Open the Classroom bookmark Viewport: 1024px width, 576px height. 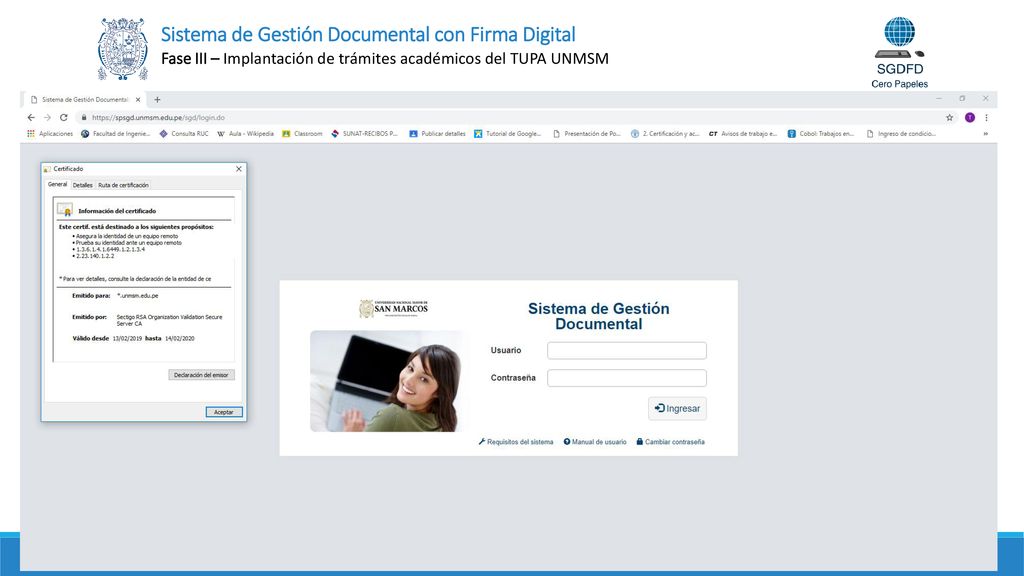click(302, 134)
